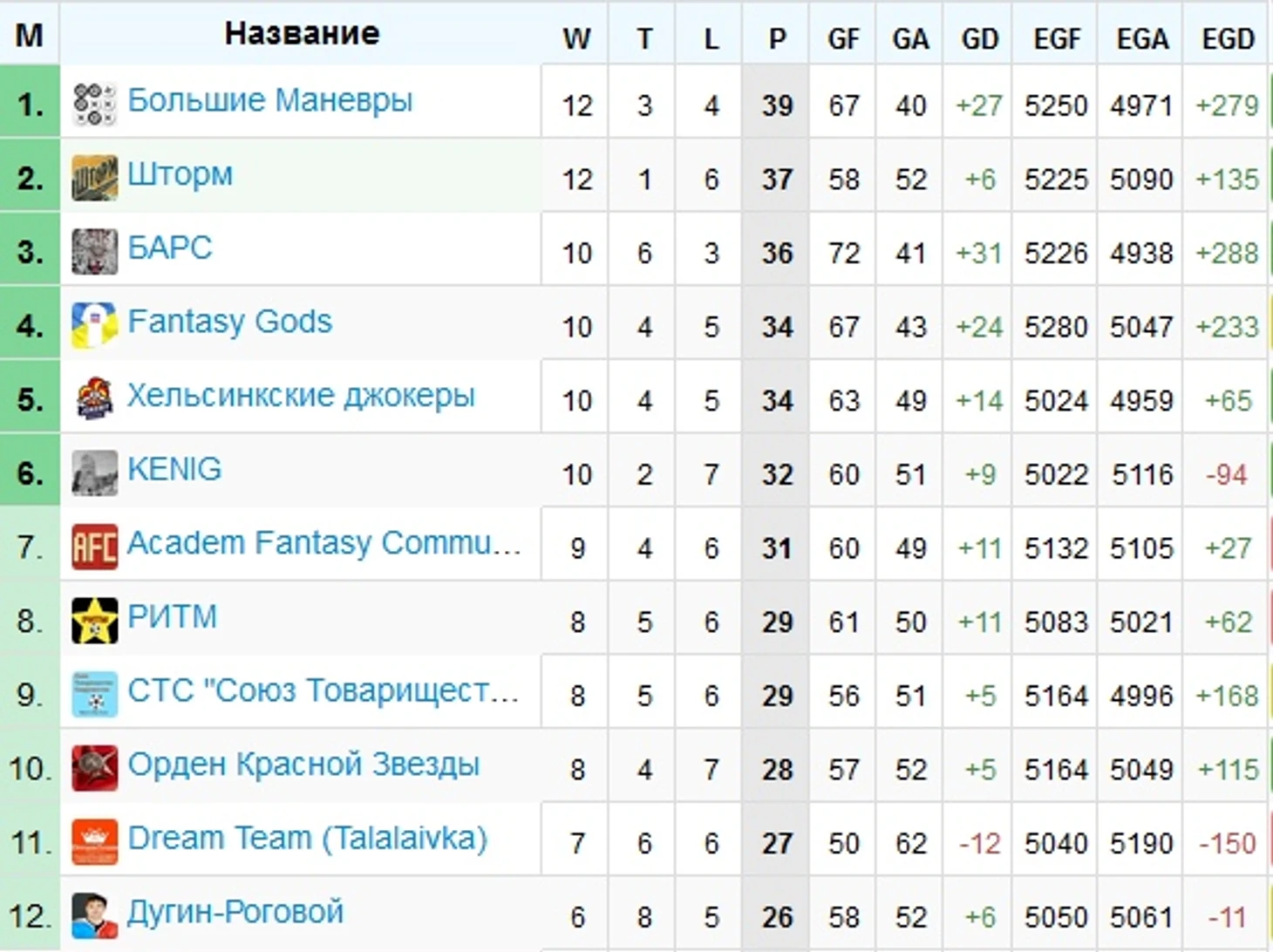Click the red AFC team logo
1273x952 pixels.
coord(94,547)
